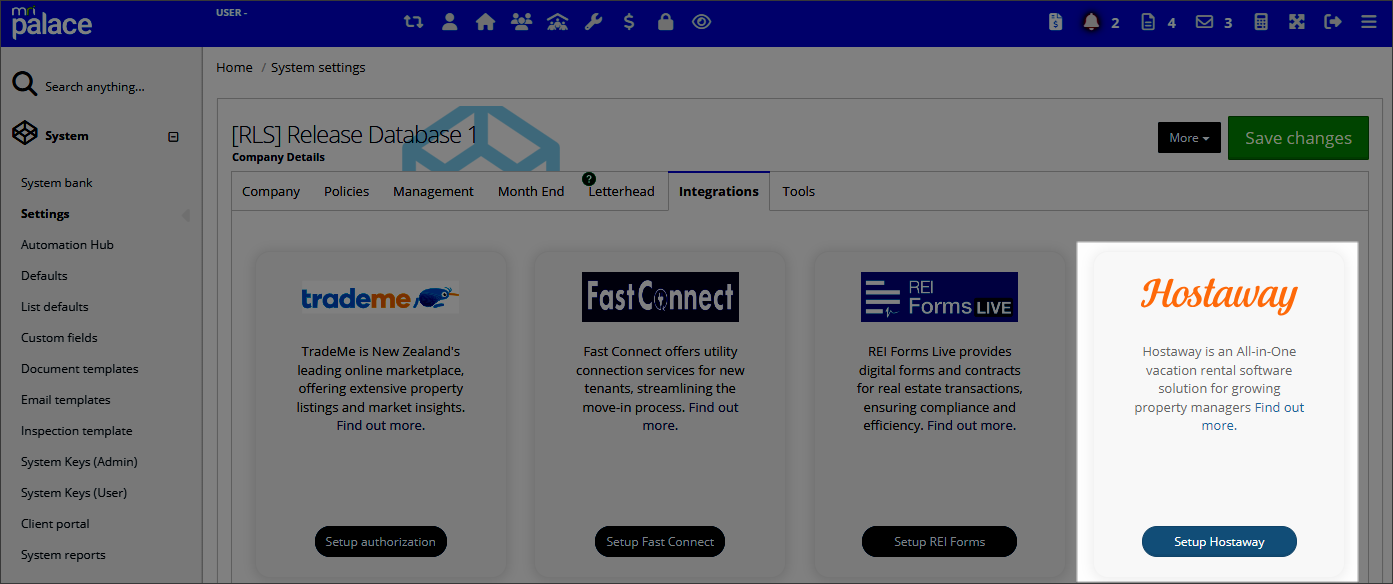Open Automation Hub in the sidebar
The height and width of the screenshot is (584, 1393).
click(x=67, y=245)
